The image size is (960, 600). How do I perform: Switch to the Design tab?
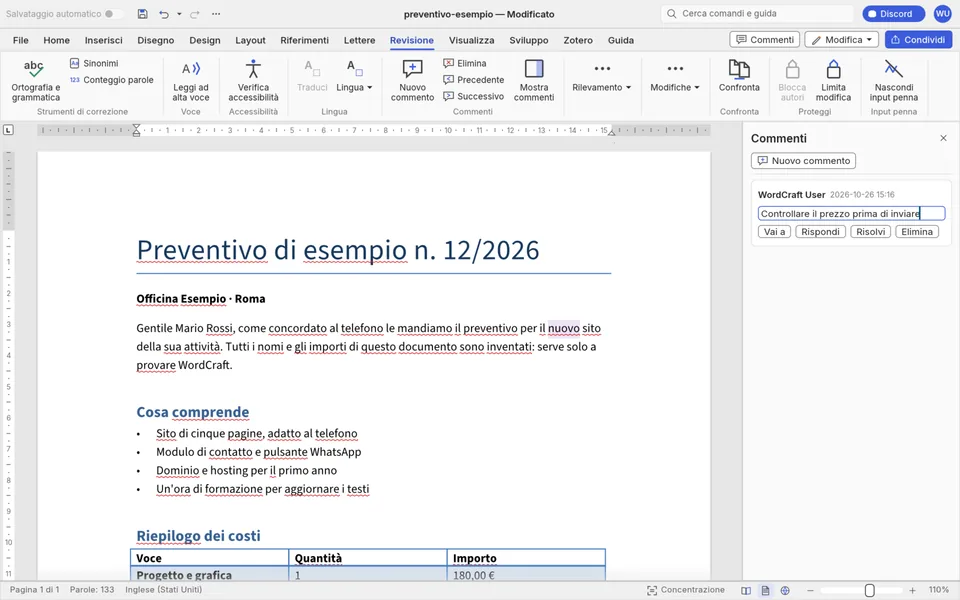[x=204, y=40]
